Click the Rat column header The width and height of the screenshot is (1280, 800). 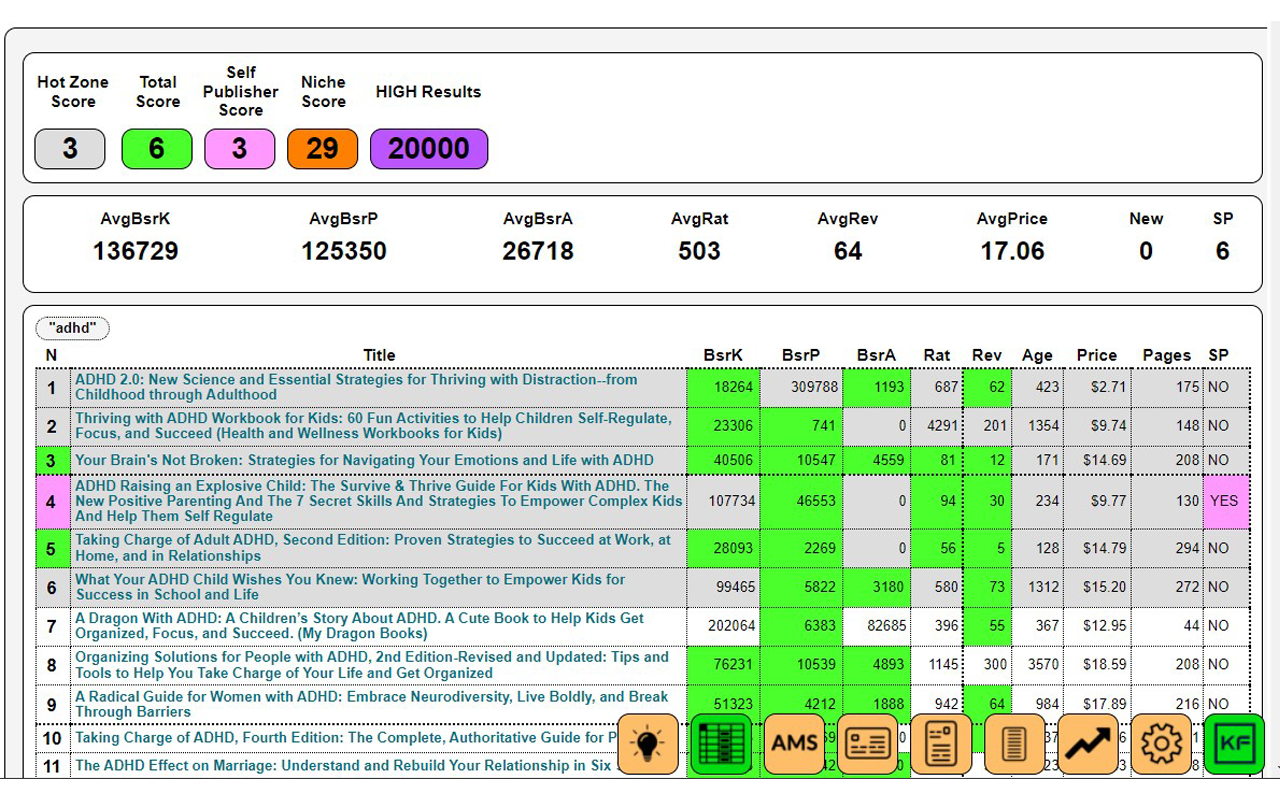[937, 355]
